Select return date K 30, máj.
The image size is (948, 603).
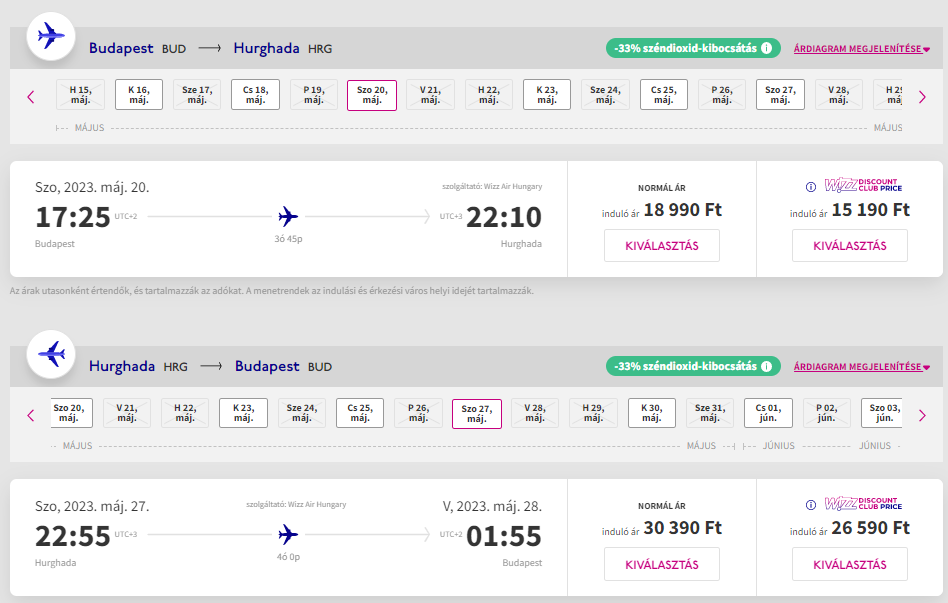(652, 413)
